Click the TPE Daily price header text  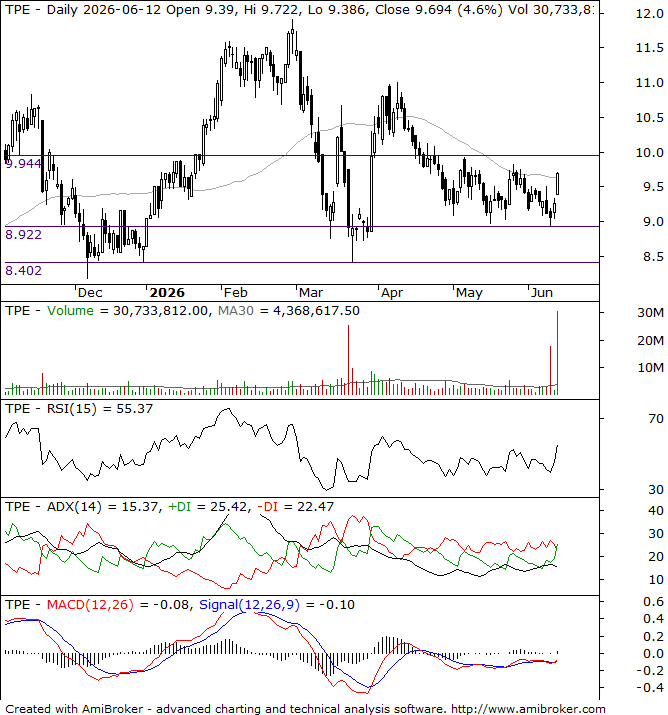[299, 10]
